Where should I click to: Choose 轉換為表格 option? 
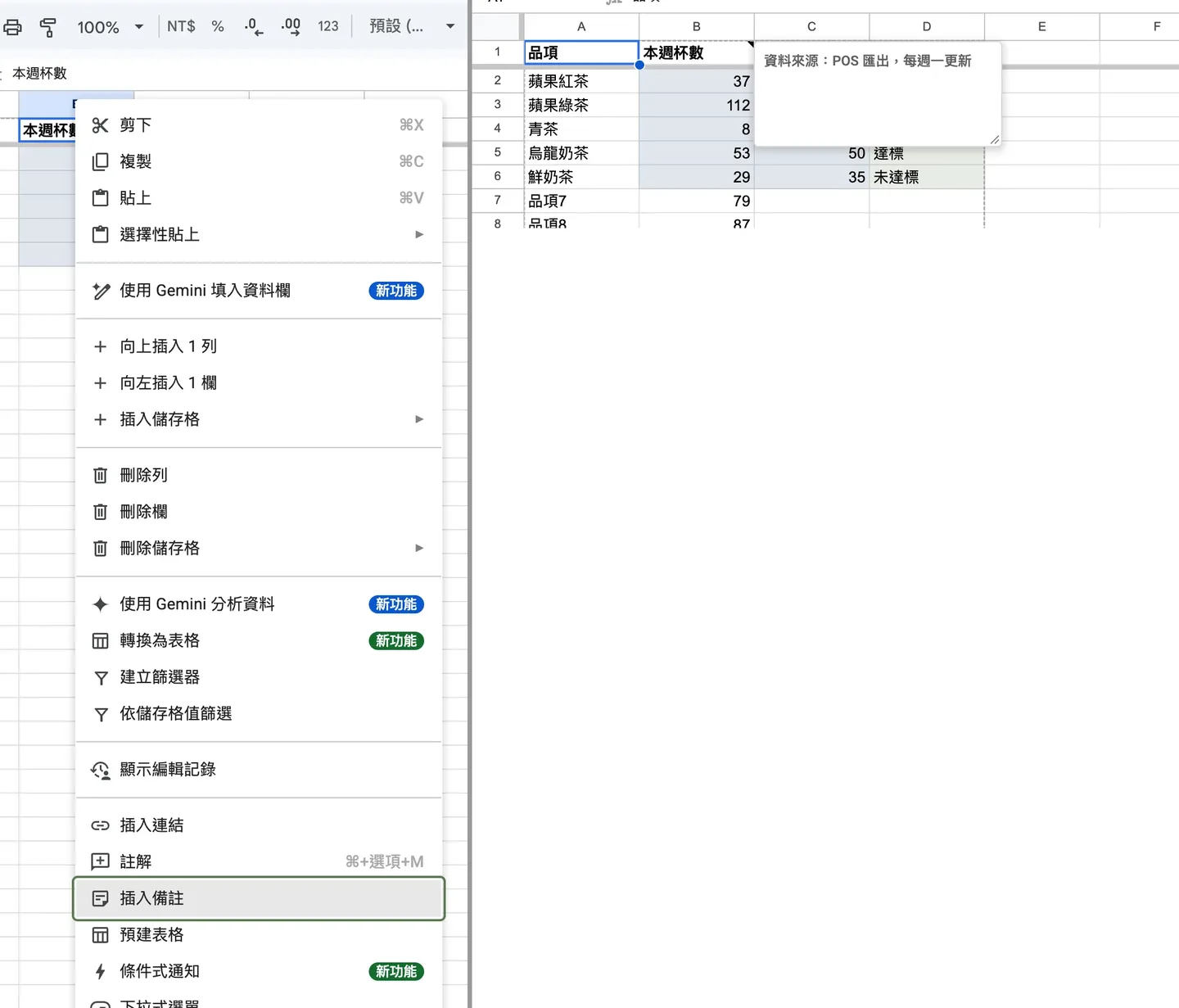pos(259,640)
